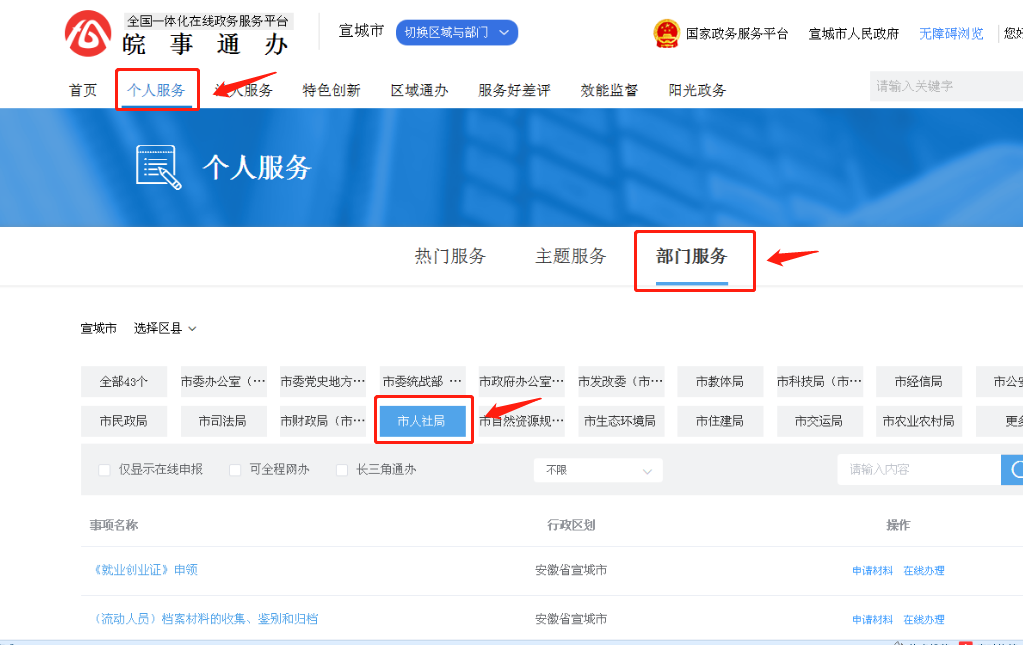Open the 不限 filter dropdown
The height and width of the screenshot is (645, 1023).
(598, 470)
